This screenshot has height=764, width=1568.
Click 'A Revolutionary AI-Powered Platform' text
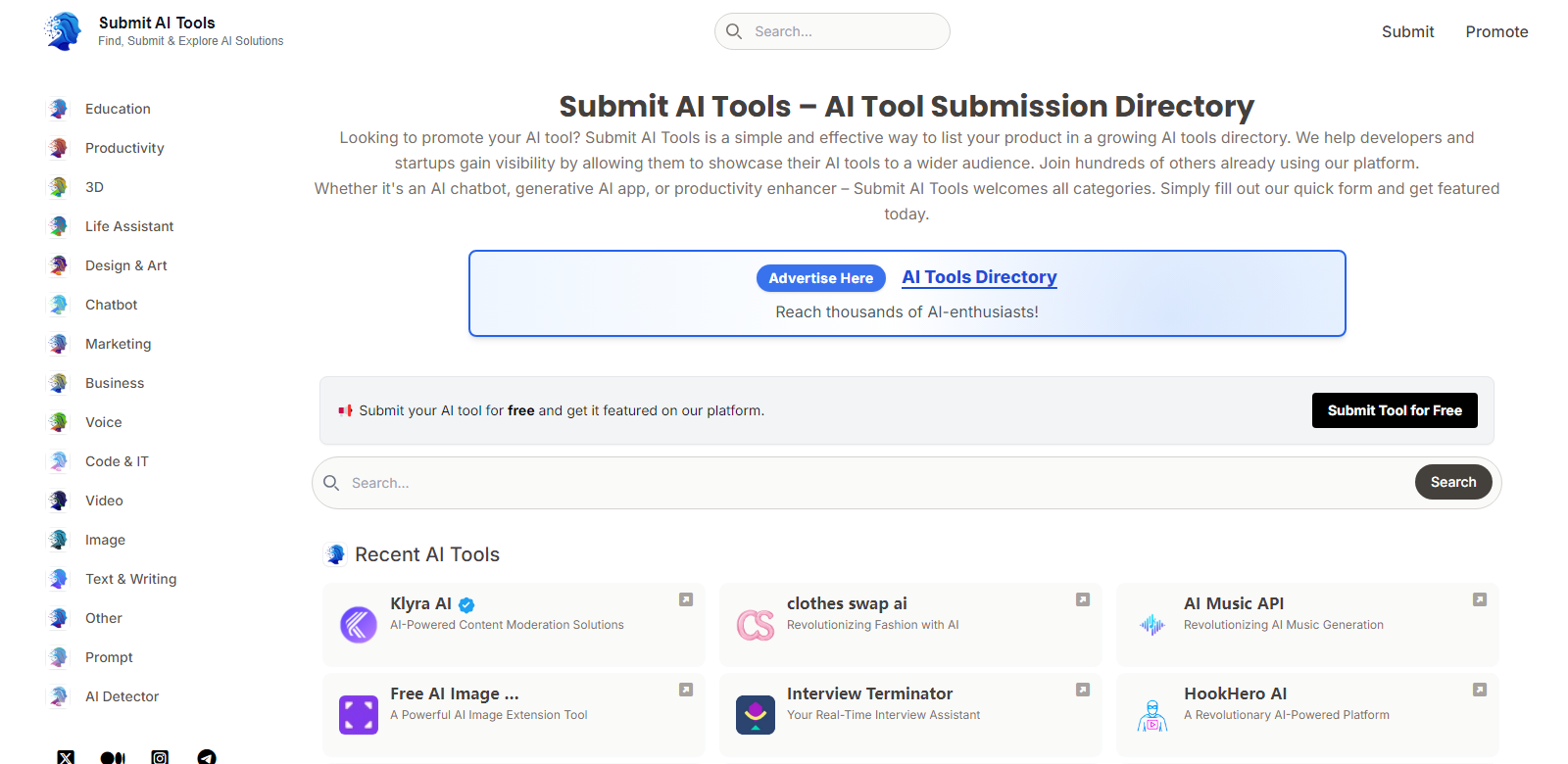click(x=1287, y=715)
